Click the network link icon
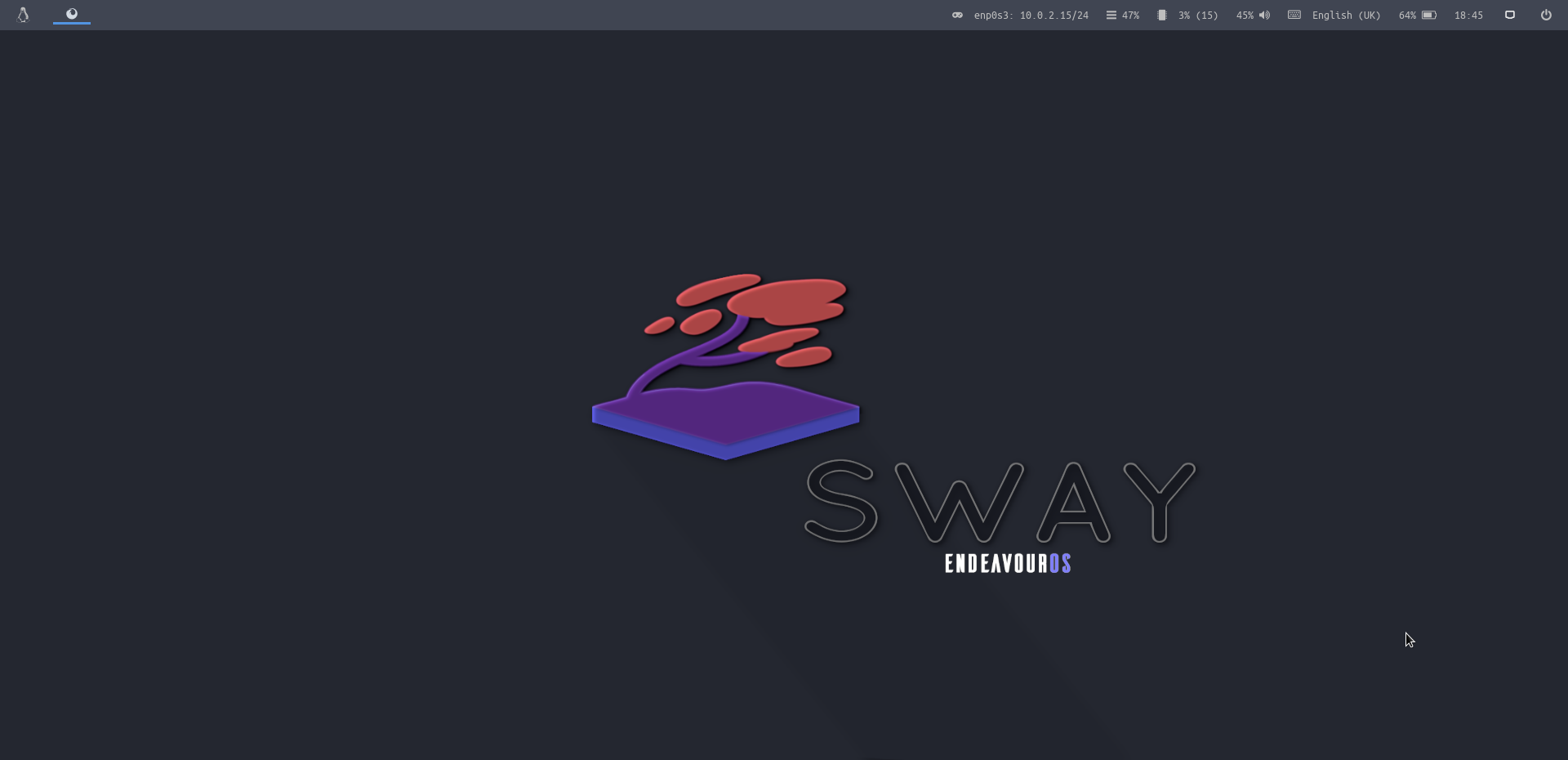The width and height of the screenshot is (1568, 760). point(957,15)
